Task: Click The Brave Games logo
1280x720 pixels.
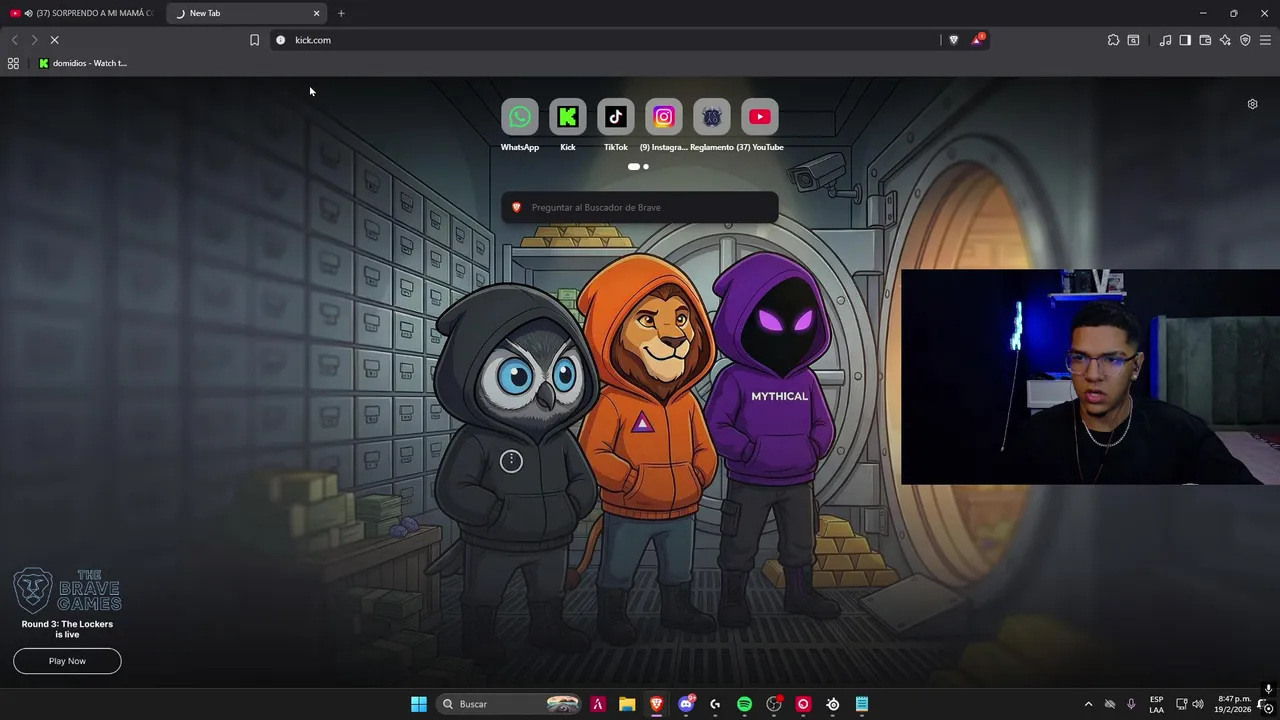Action: click(x=67, y=590)
